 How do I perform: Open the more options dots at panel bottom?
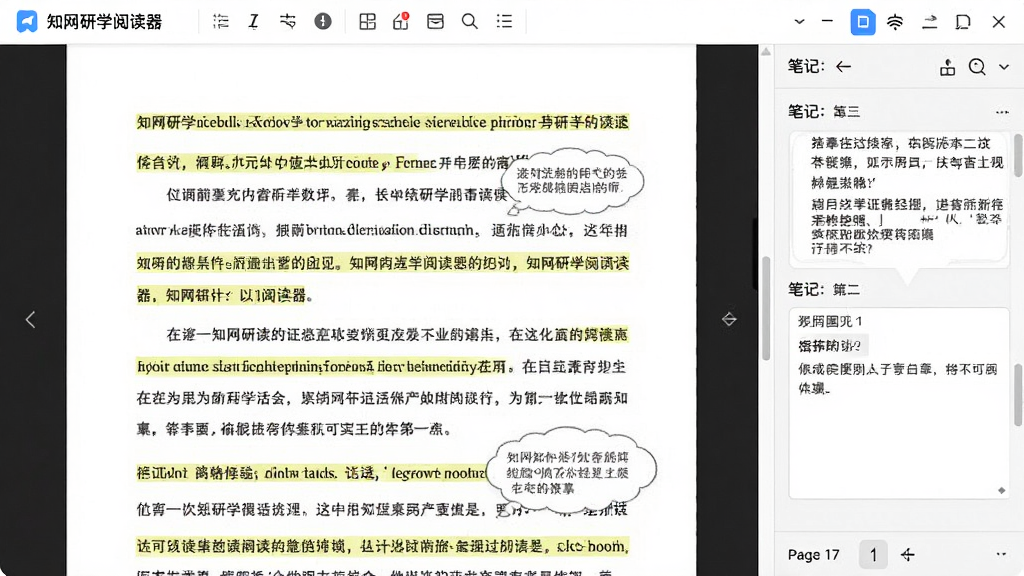click(x=1001, y=554)
